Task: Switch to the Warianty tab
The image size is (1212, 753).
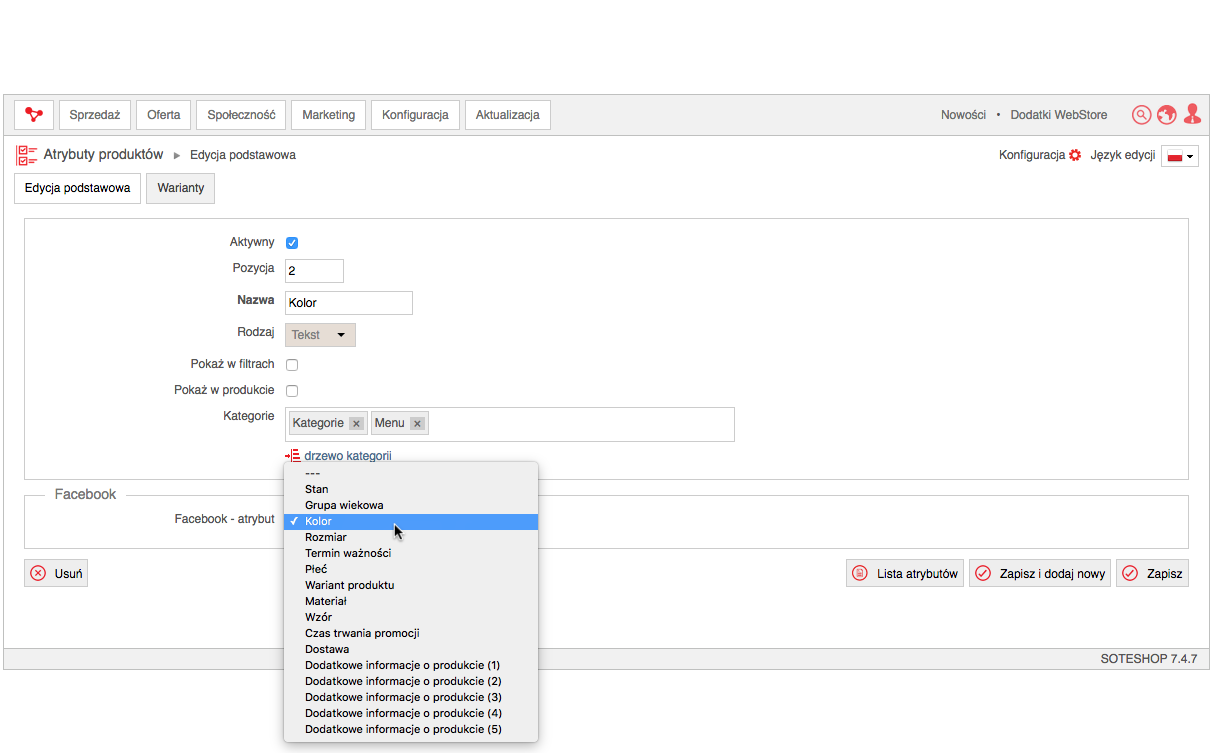Action: coord(180,188)
